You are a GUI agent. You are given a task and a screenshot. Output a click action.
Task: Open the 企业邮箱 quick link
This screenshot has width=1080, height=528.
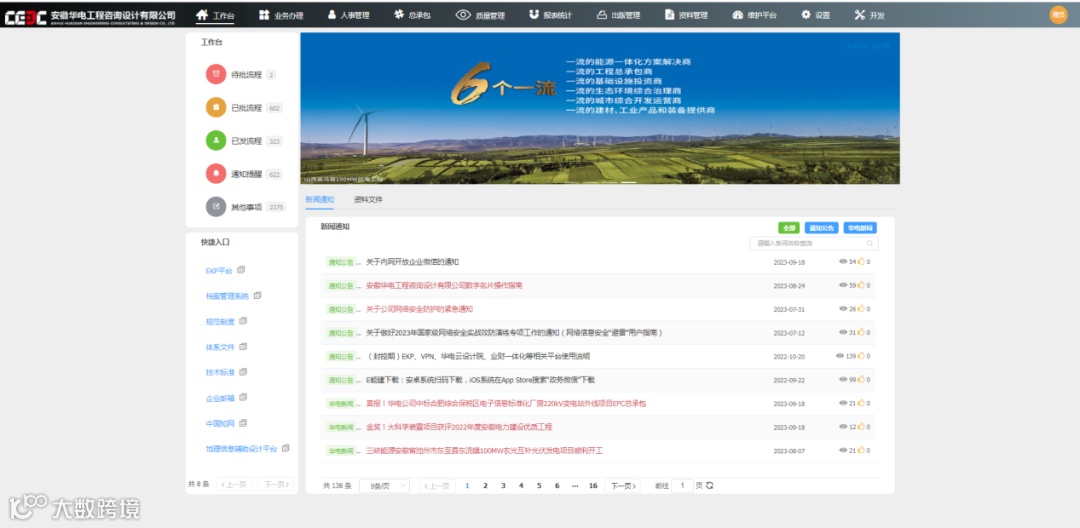click(220, 398)
